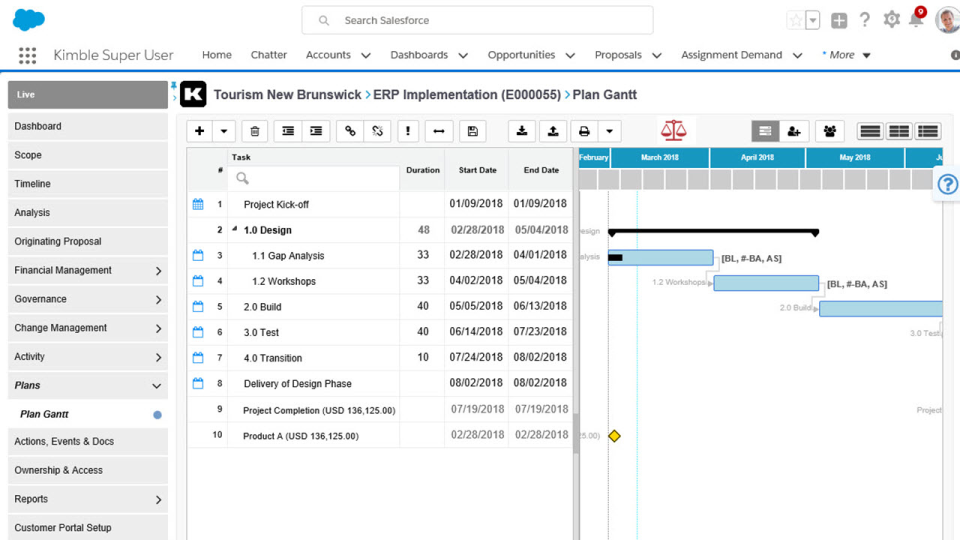Viewport: 960px width, 540px height.
Task: Click the help question mark bubble
Action: (947, 184)
